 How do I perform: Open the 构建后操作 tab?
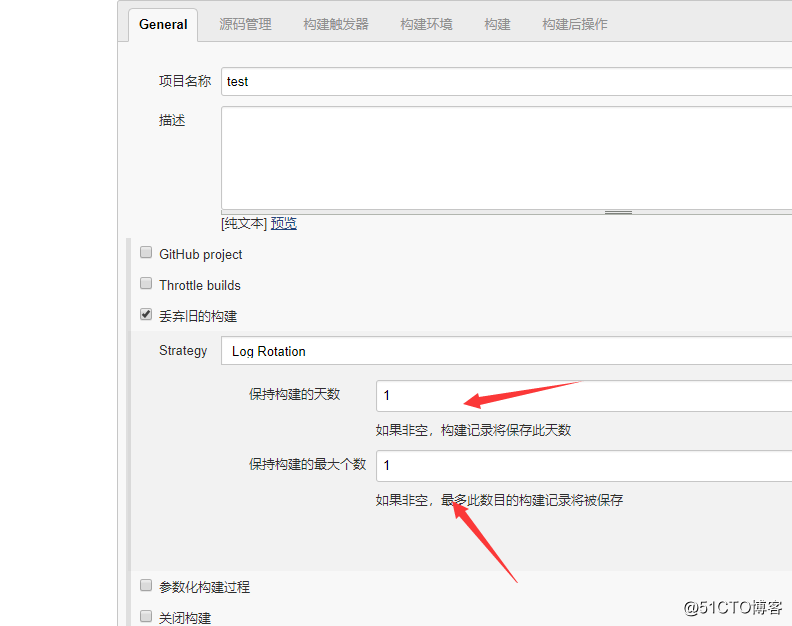tap(574, 24)
